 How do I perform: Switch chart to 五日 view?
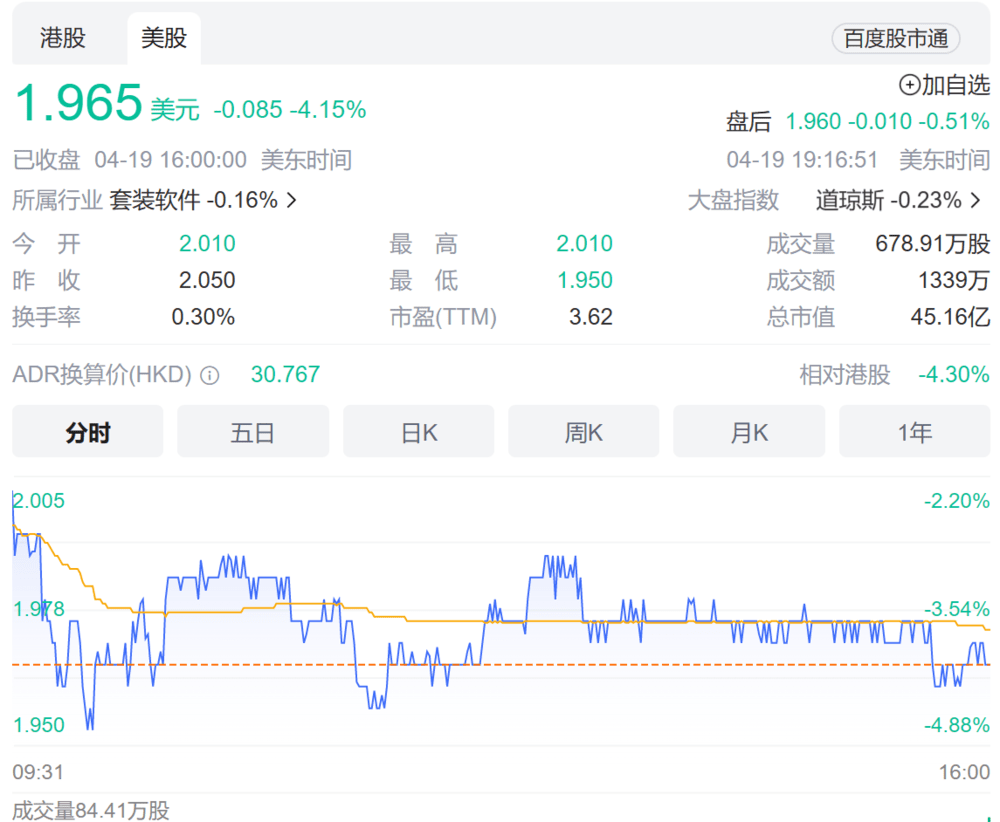pyautogui.click(x=252, y=432)
